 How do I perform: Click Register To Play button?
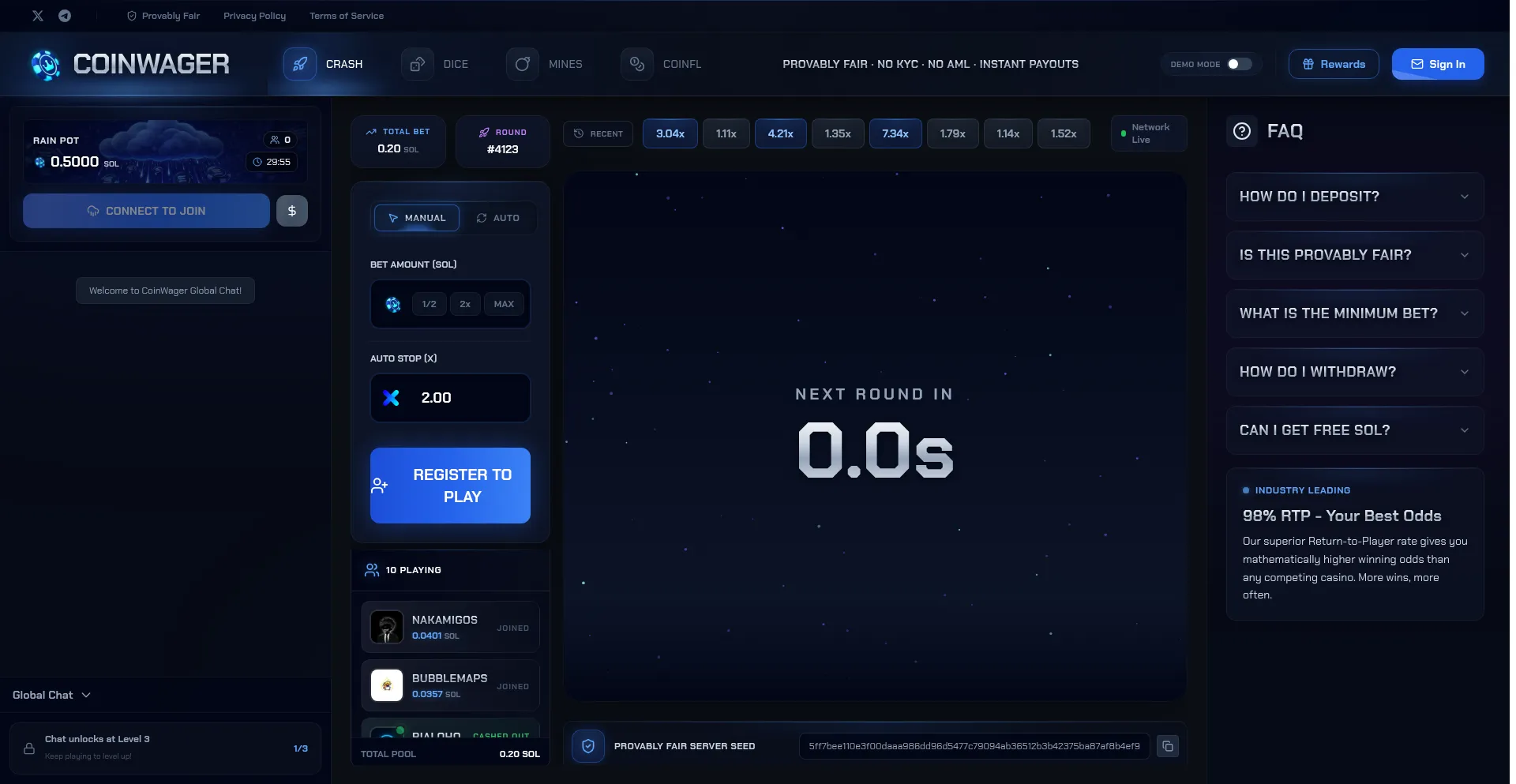[x=450, y=486]
